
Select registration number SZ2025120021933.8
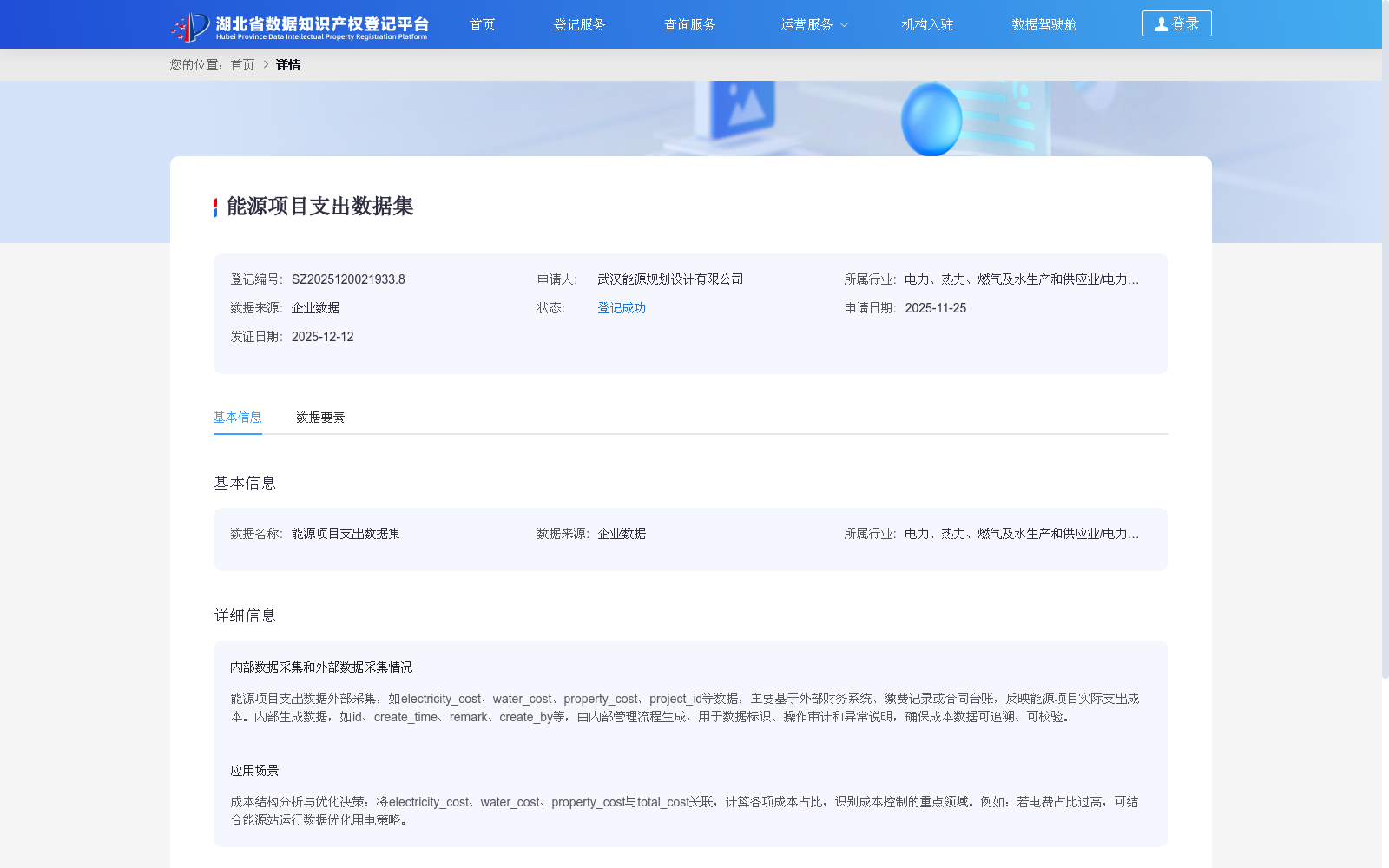(348, 279)
